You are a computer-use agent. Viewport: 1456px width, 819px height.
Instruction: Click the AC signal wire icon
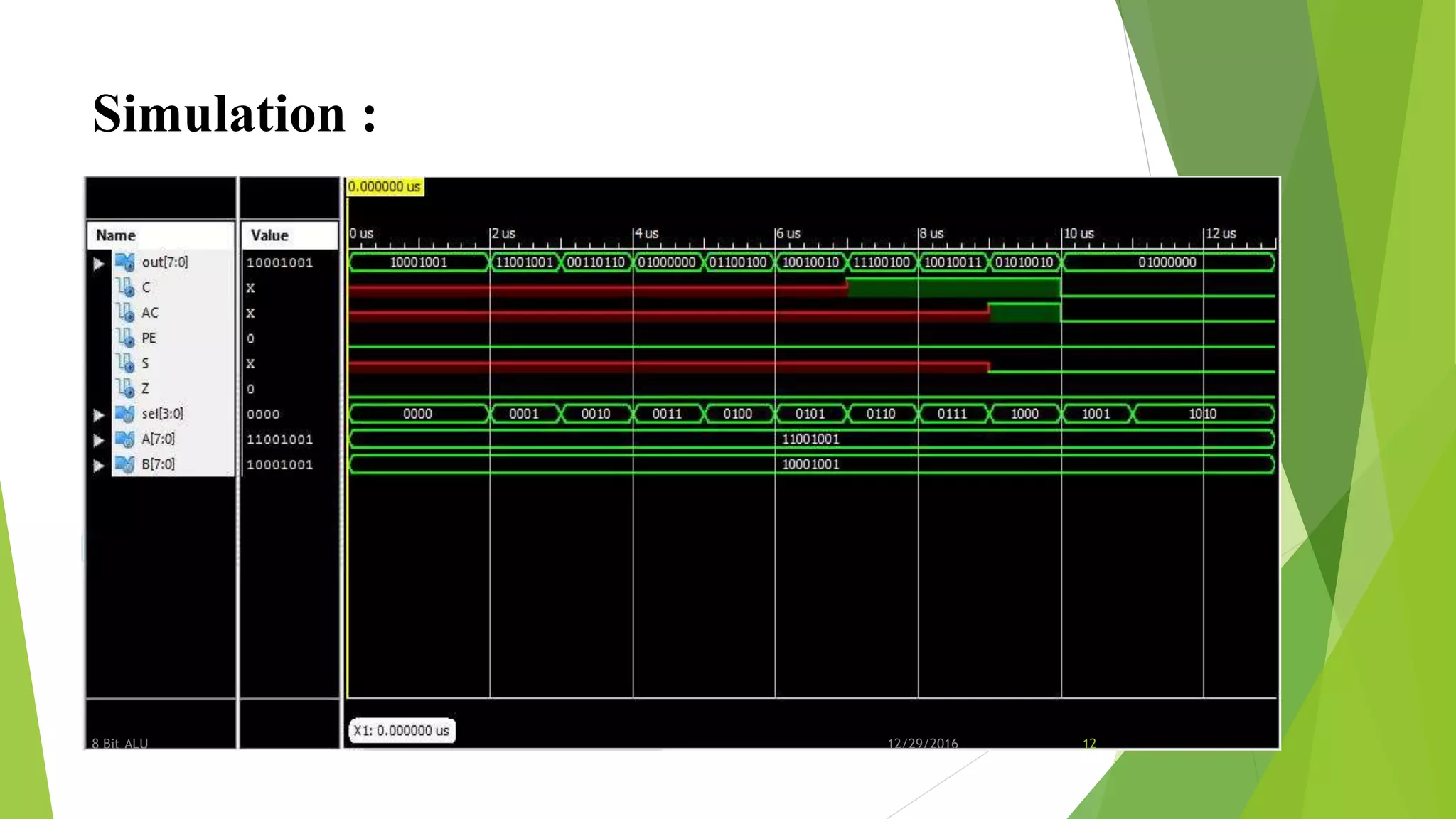pos(125,313)
